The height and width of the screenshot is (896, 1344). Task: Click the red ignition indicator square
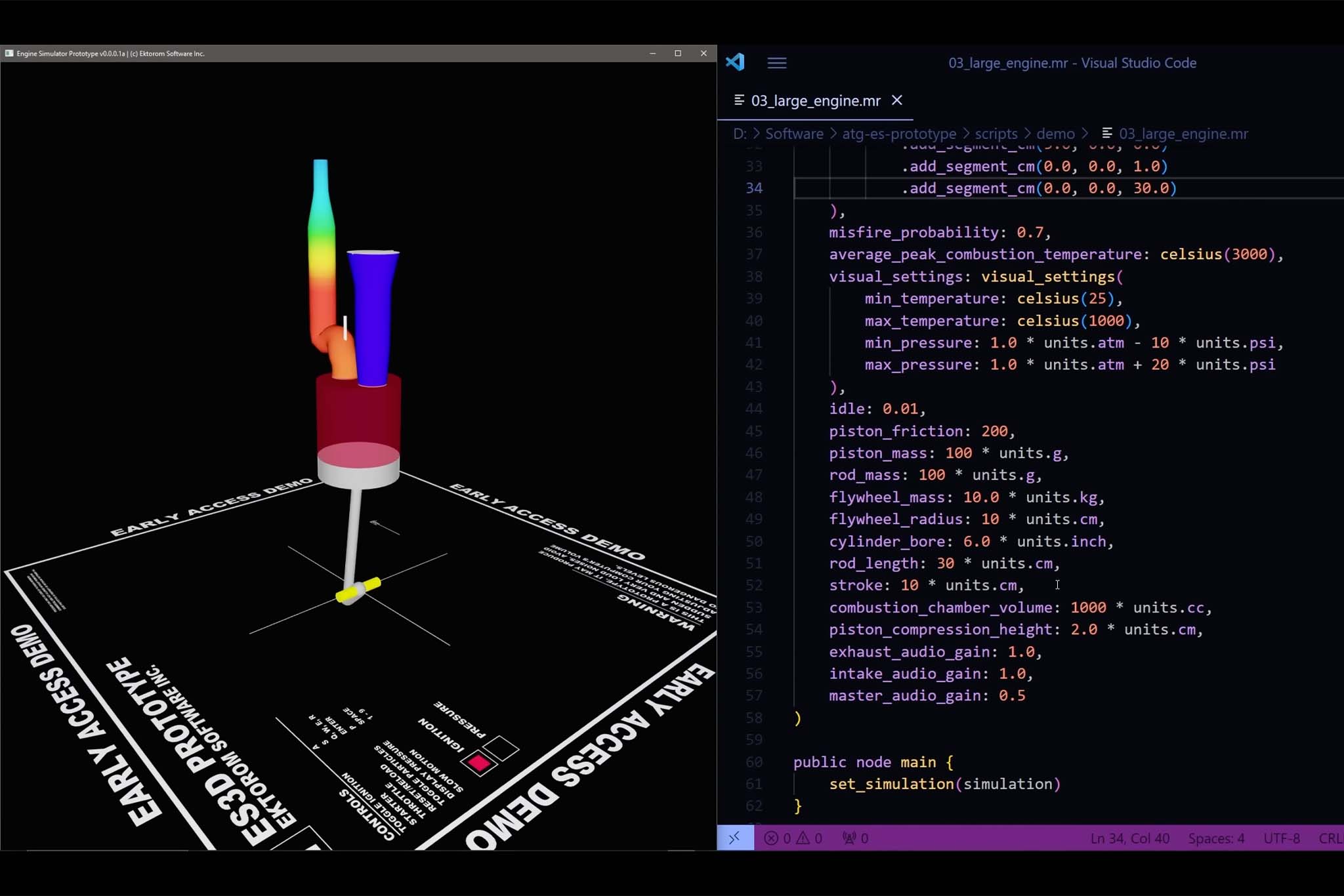coord(479,763)
